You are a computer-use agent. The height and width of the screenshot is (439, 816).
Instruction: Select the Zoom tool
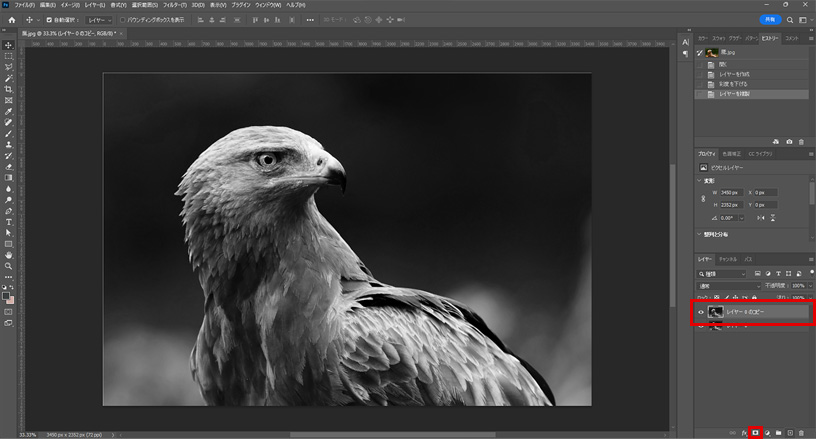coord(8,266)
